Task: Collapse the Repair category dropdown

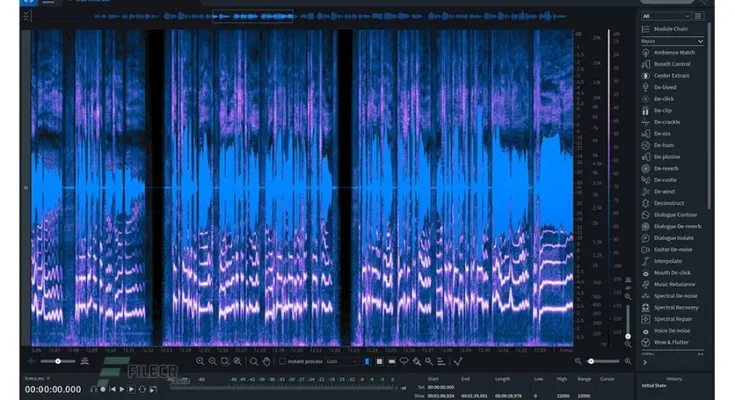Action: click(672, 41)
